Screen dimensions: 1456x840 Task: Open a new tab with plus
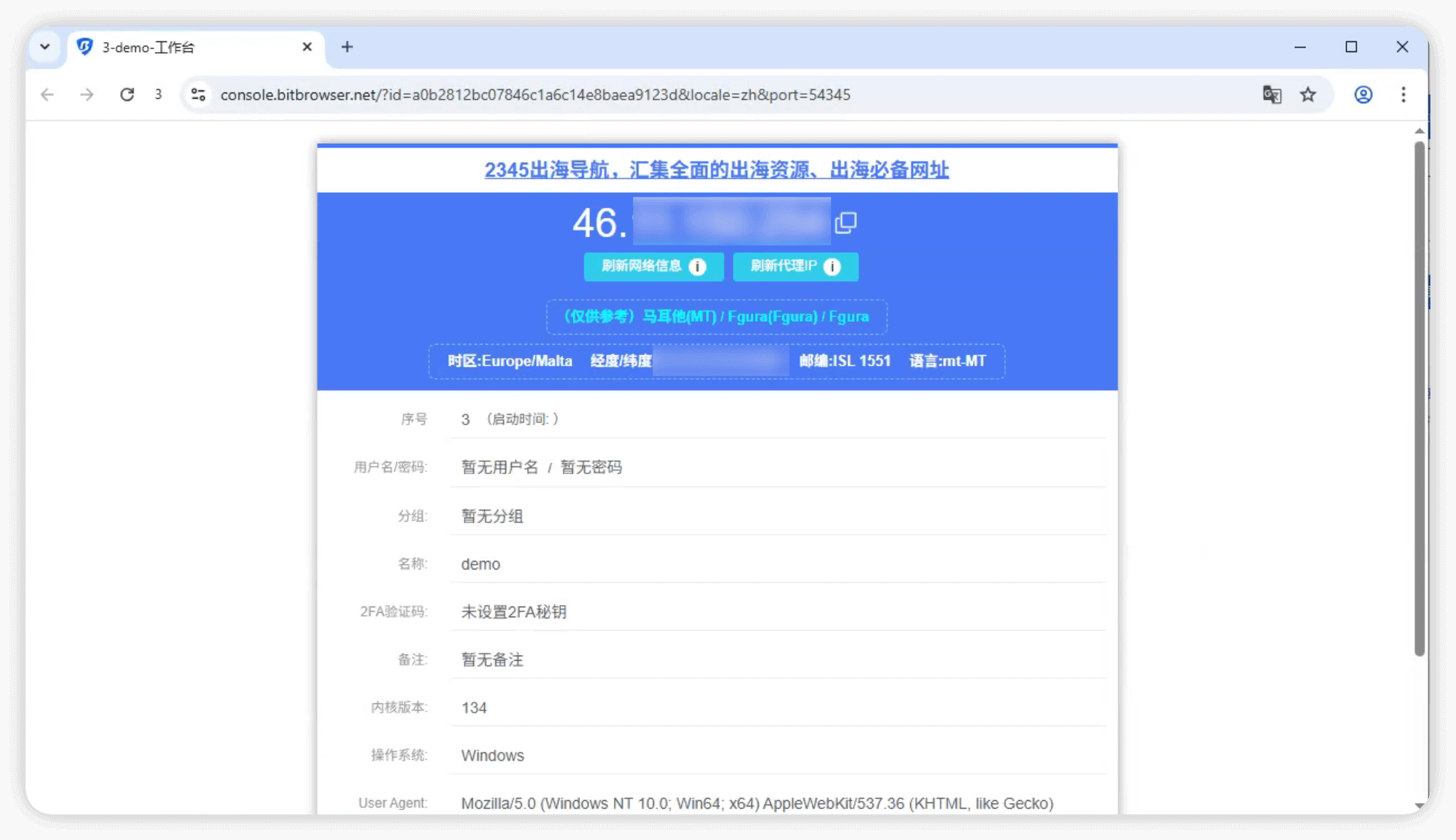(x=347, y=47)
